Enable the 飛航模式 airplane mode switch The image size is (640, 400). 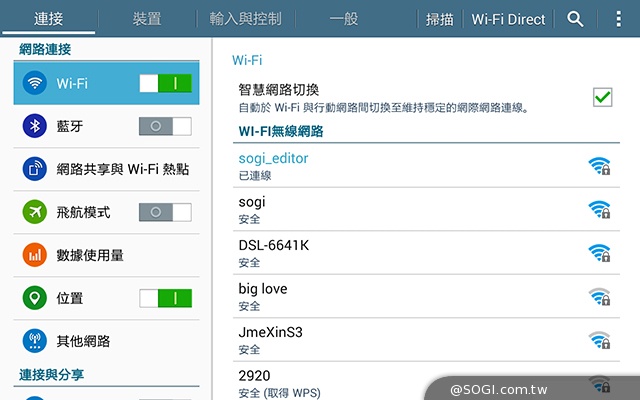click(x=165, y=212)
